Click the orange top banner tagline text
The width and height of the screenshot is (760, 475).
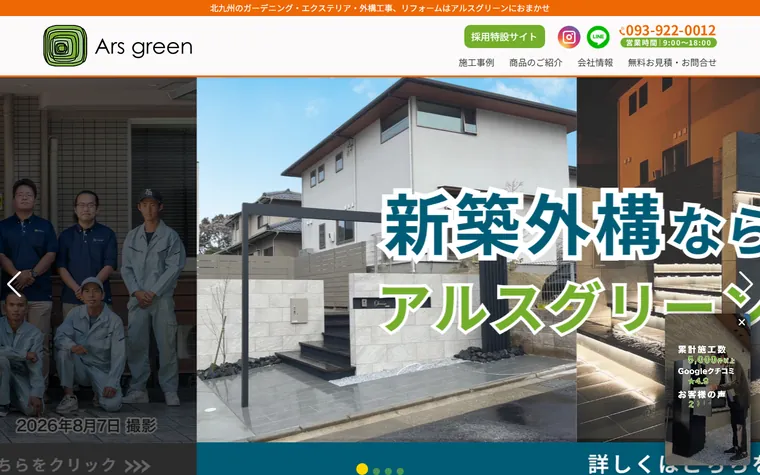coord(380,8)
